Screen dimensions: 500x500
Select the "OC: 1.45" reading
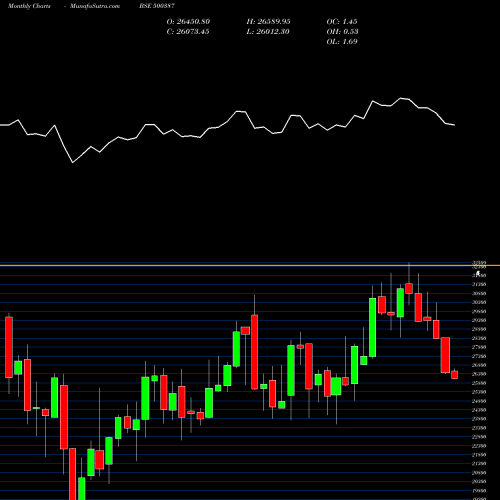[342, 22]
